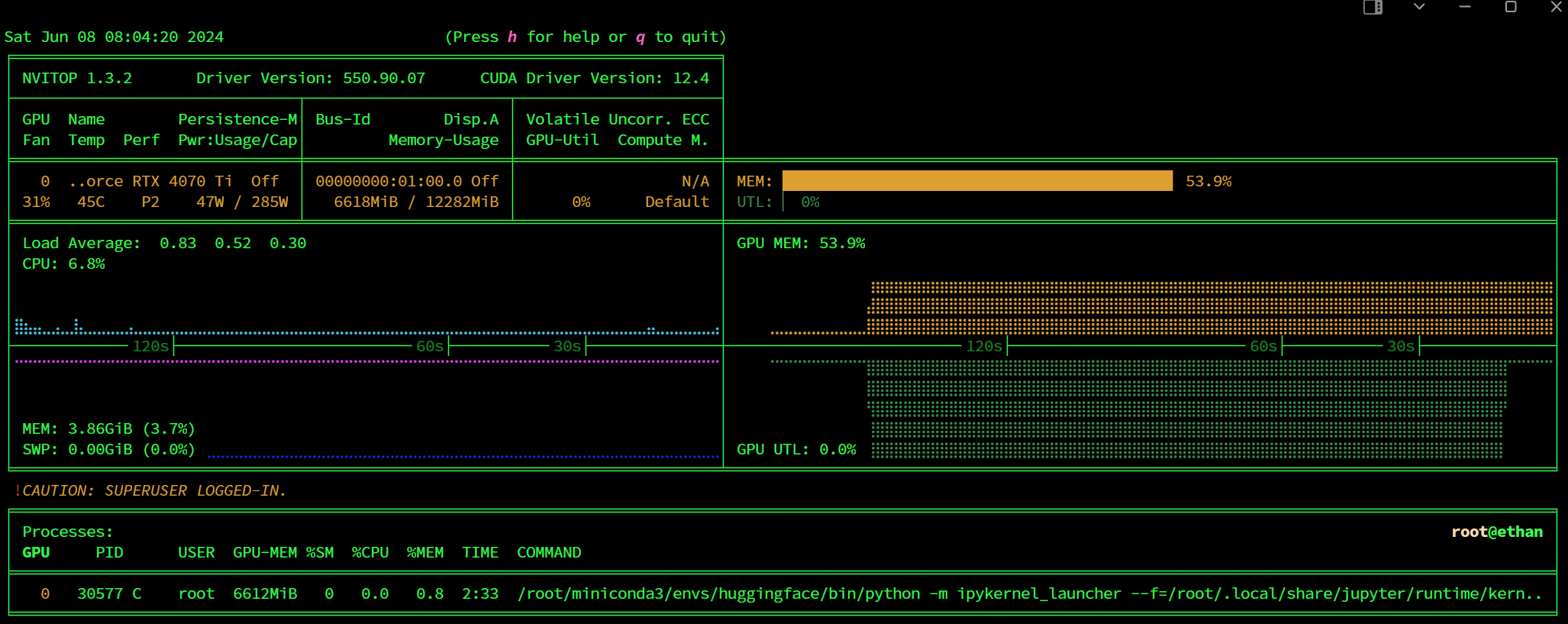Click the GPU MEM: 53.9% graph label

point(801,243)
